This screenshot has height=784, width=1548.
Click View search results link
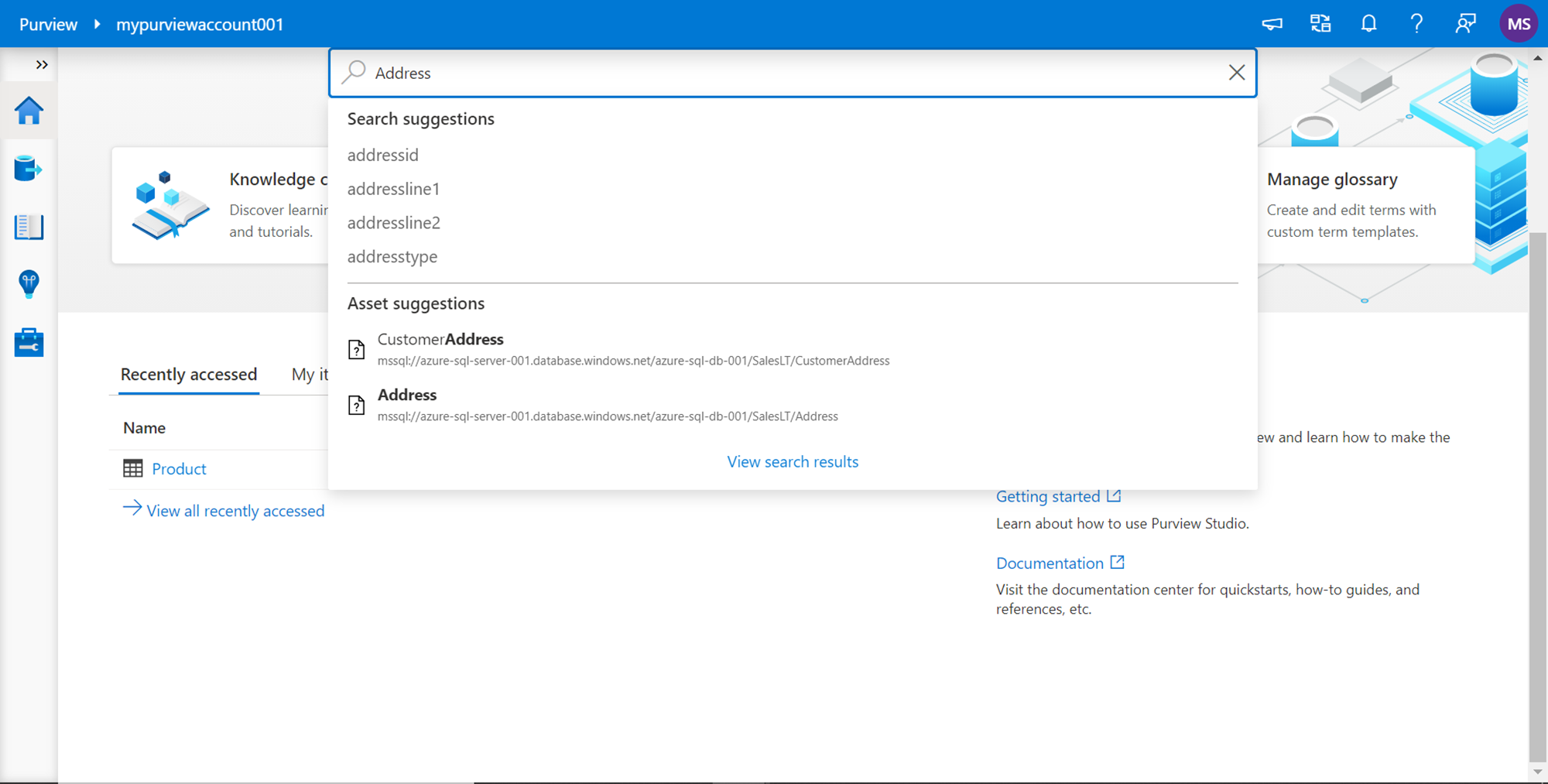click(x=793, y=462)
